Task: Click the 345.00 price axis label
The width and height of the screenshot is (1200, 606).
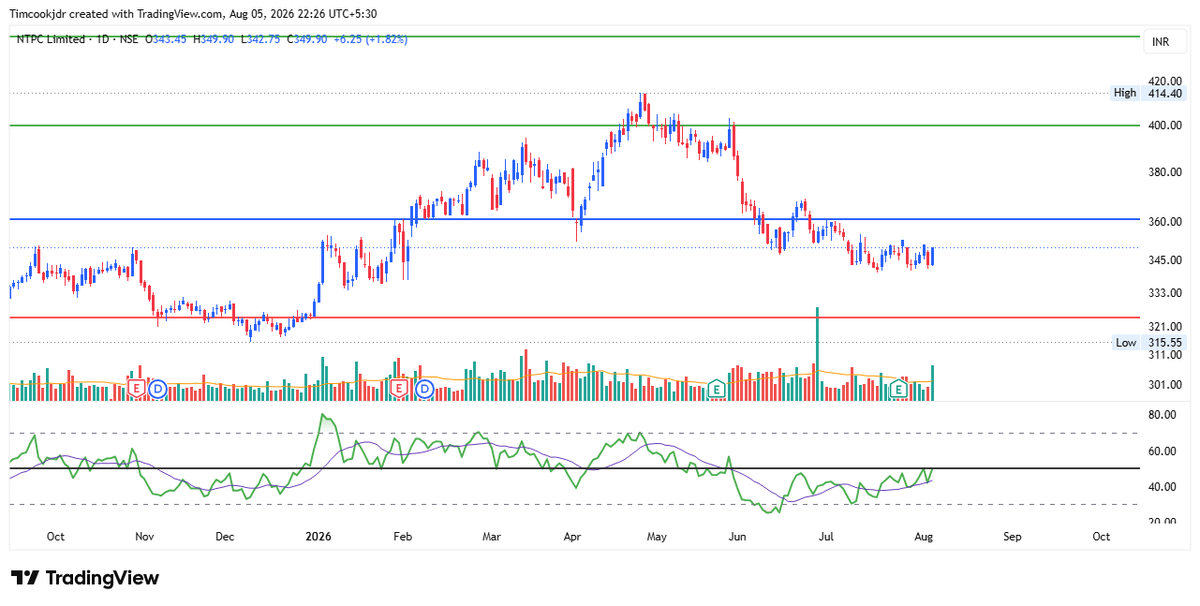Action: tap(1166, 260)
